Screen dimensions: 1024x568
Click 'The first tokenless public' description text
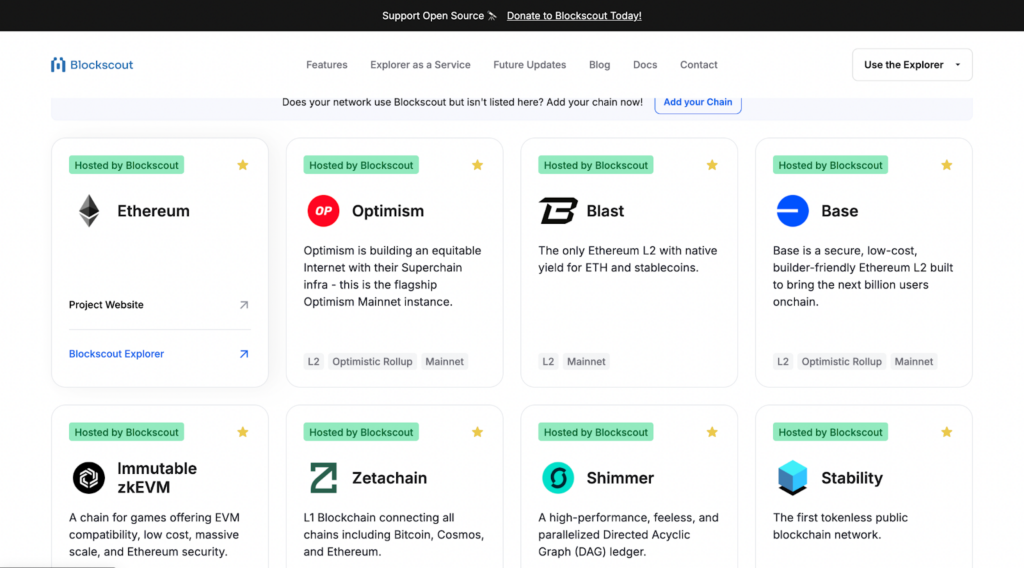coord(840,518)
